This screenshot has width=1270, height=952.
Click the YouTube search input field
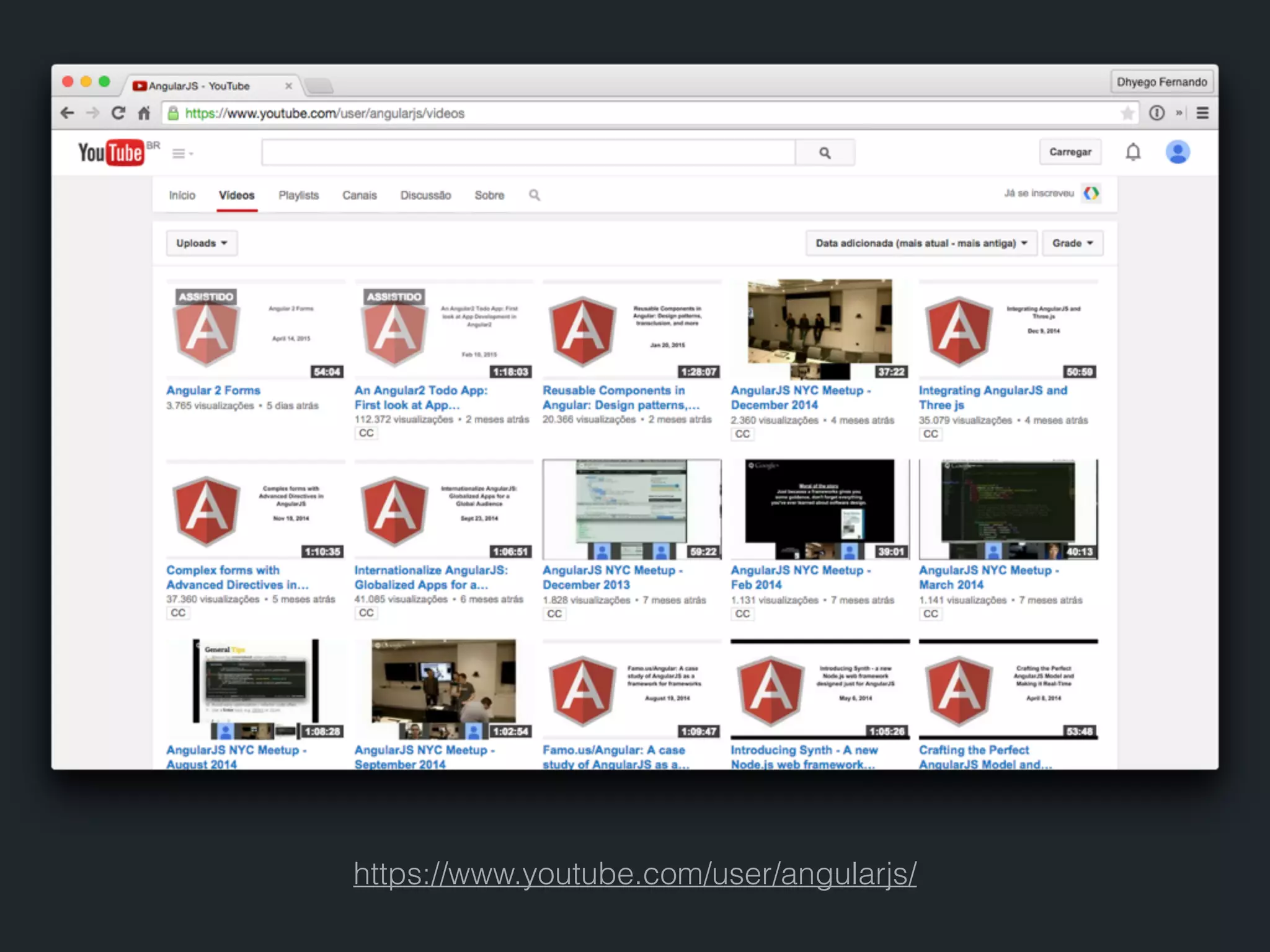click(528, 152)
